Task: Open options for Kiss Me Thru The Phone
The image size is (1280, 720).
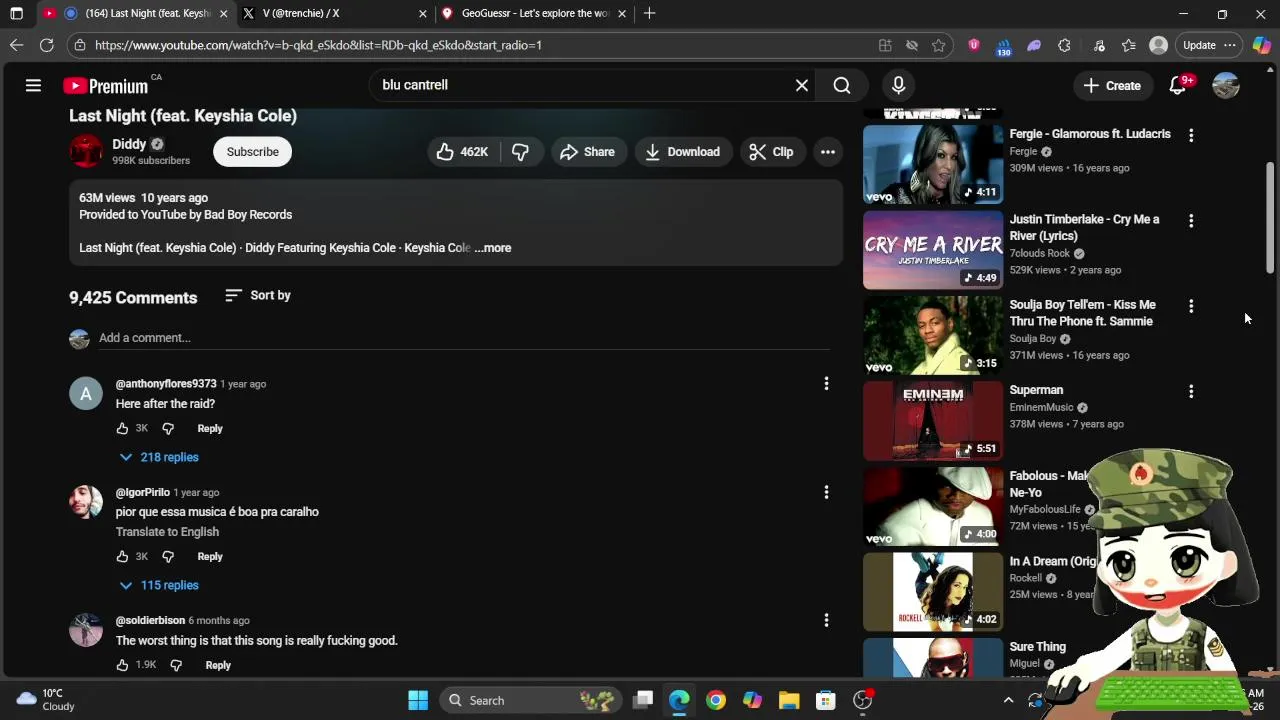Action: tap(1191, 305)
